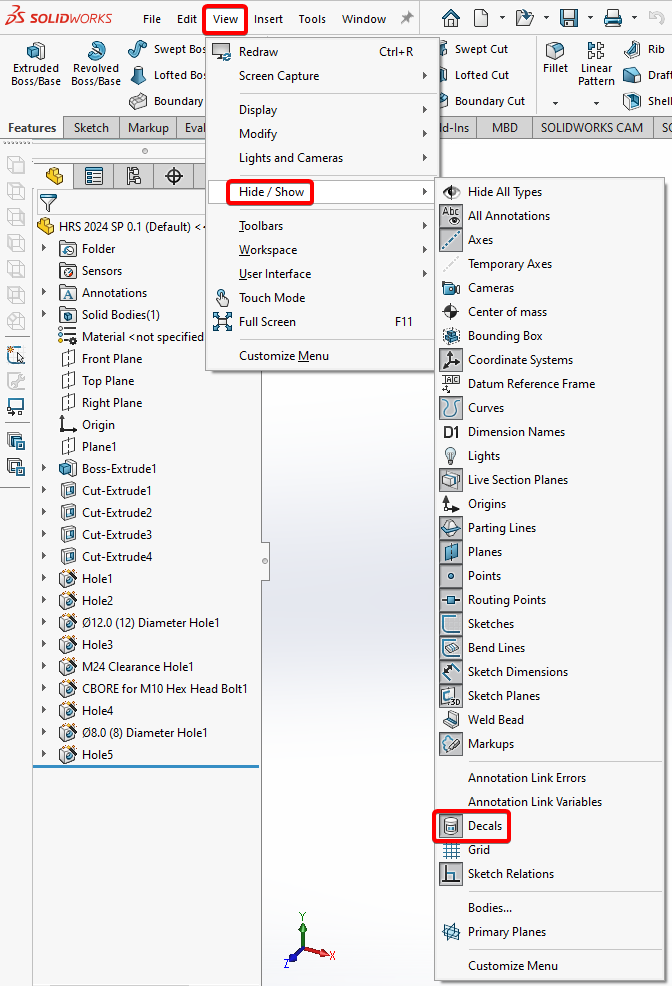Expand the Folder tree node
The image size is (672, 986).
point(44,248)
